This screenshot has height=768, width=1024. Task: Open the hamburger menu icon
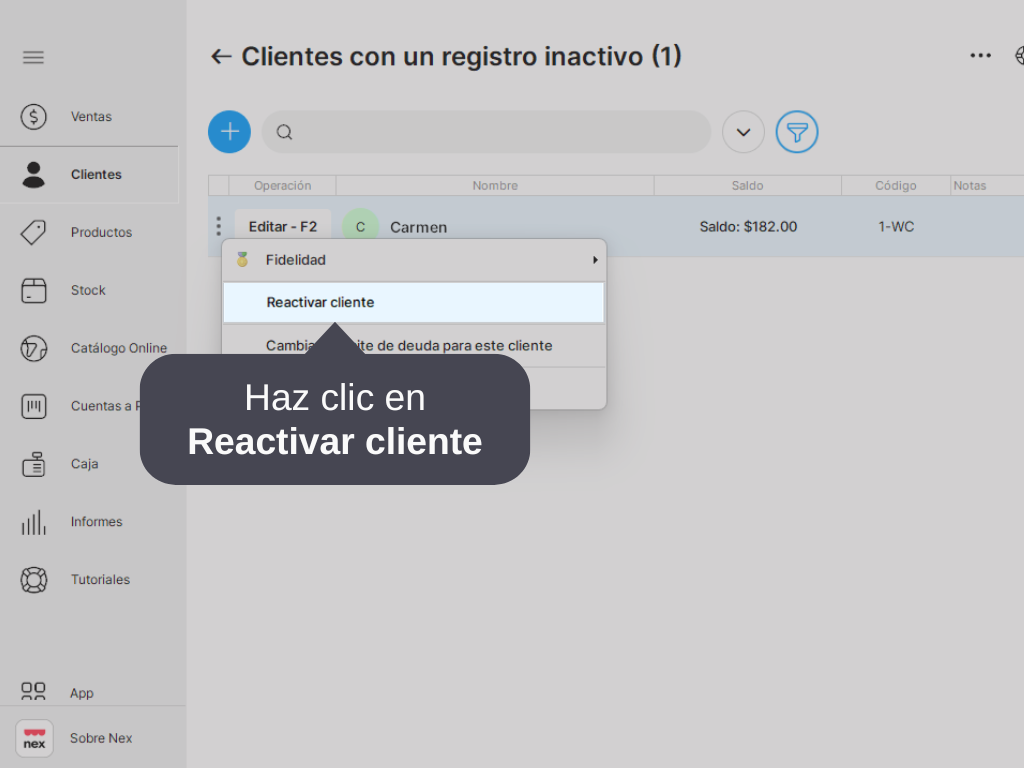(x=33, y=57)
